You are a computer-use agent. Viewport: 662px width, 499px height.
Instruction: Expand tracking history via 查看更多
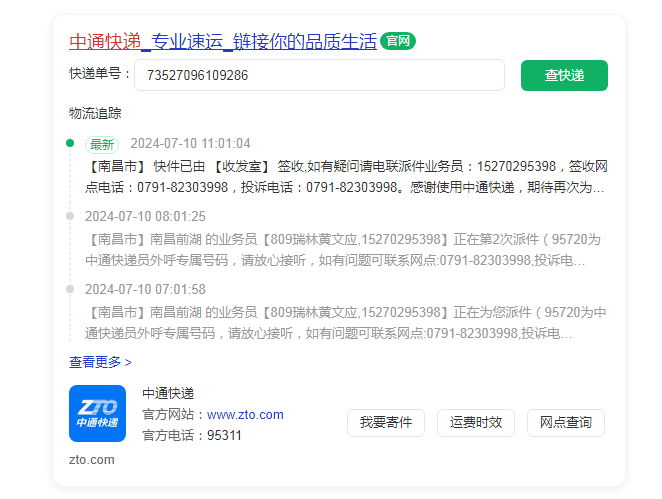pos(100,362)
